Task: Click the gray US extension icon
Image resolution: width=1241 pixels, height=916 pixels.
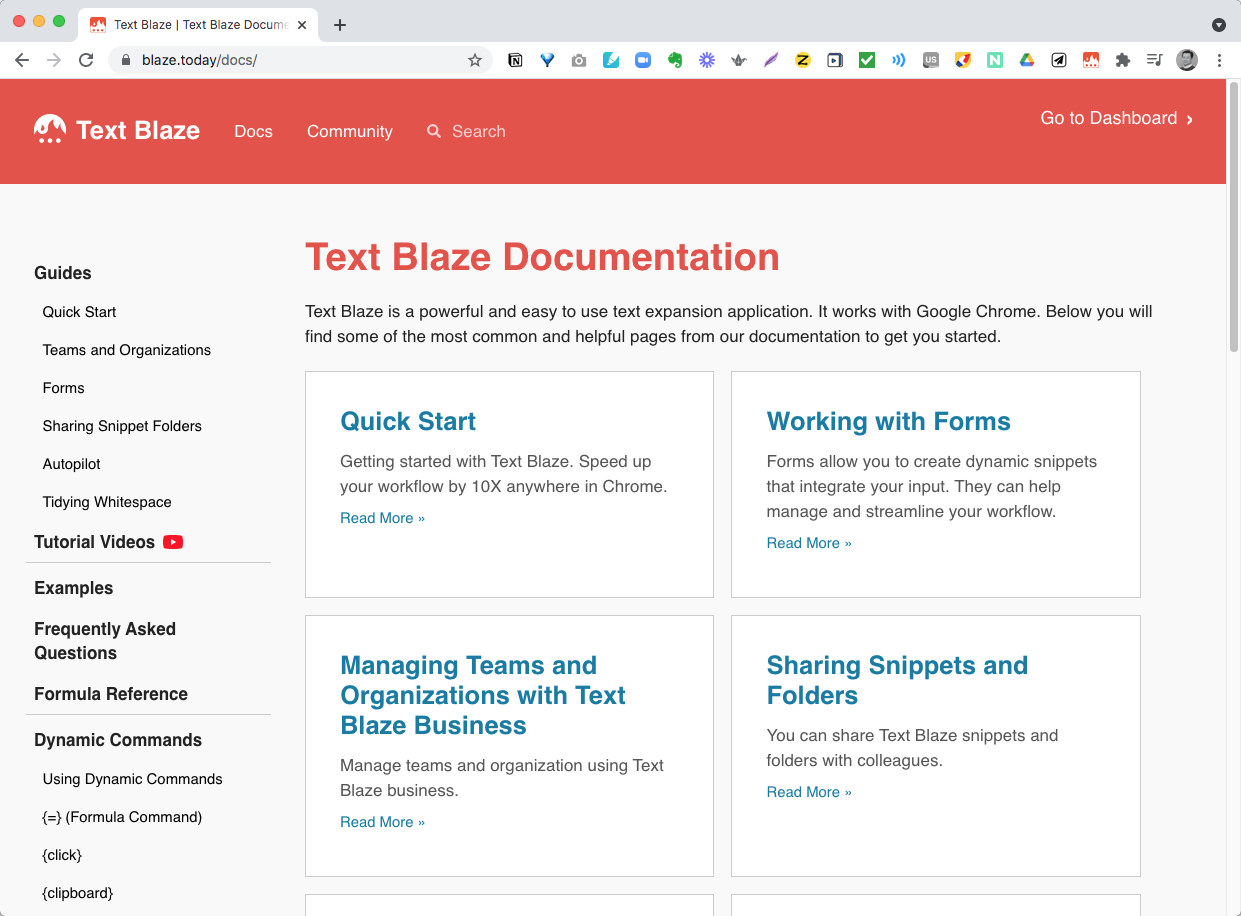Action: [931, 60]
